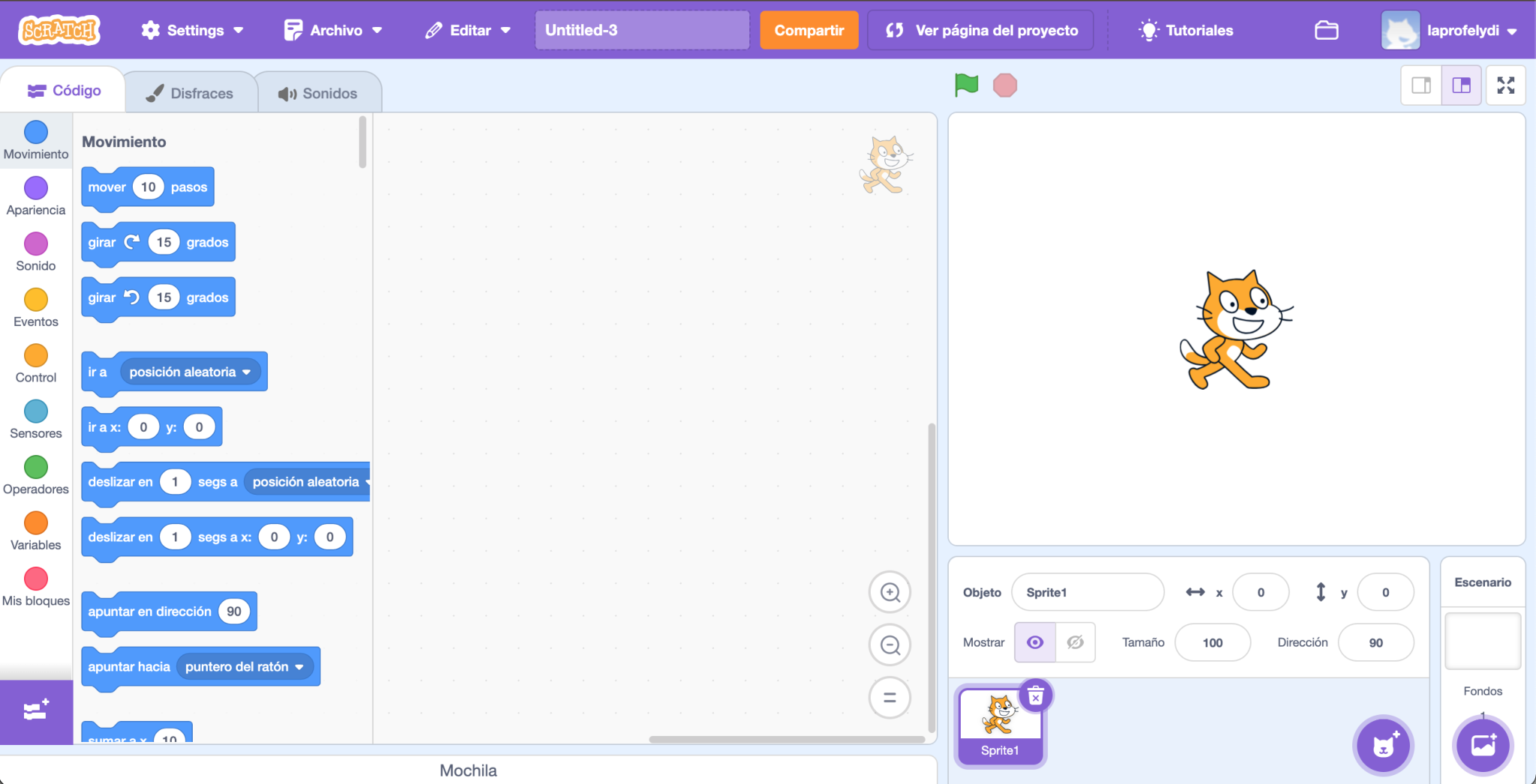Hide the sprite with crossed-eye icon
The image size is (1536, 784).
(x=1075, y=642)
